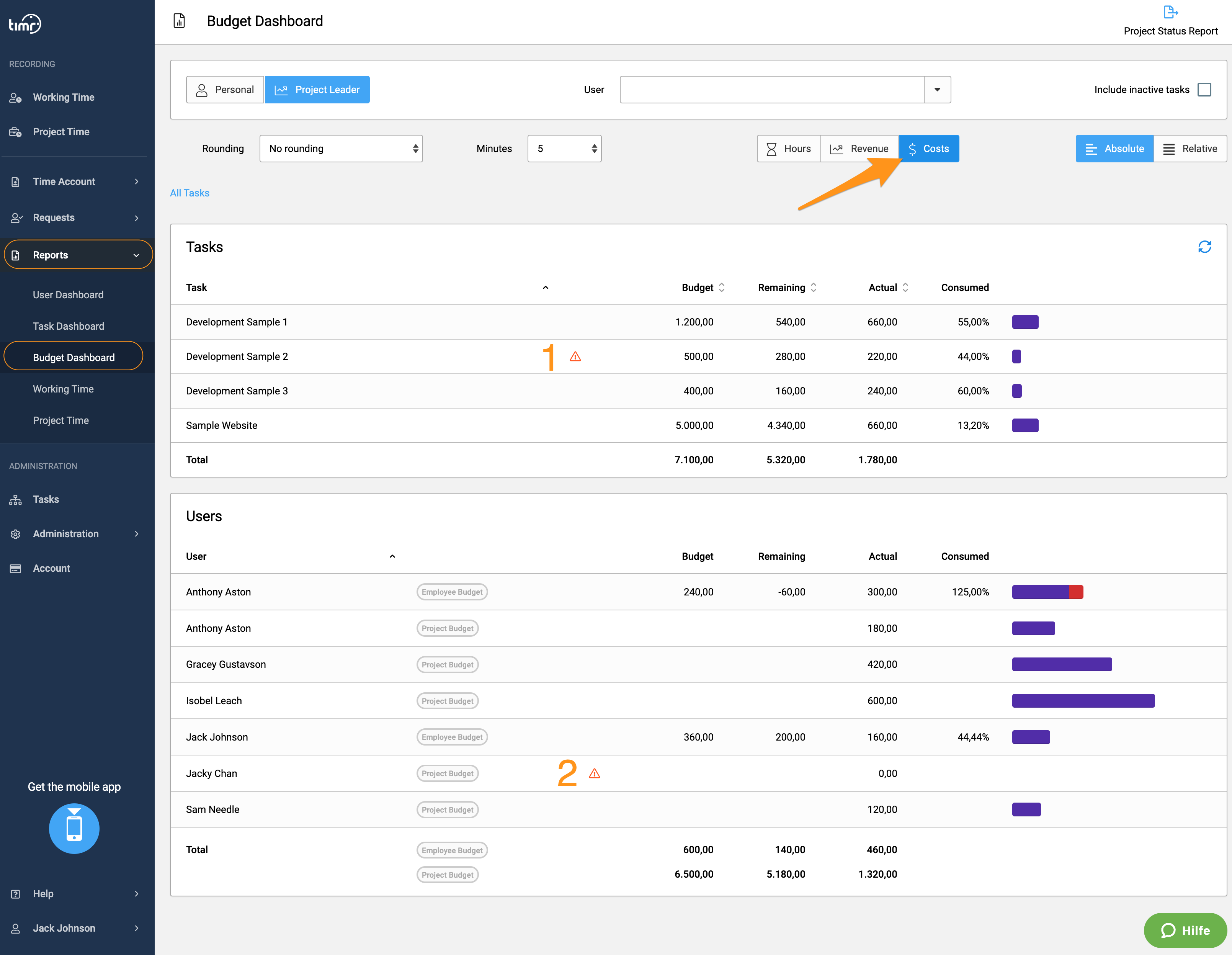Show values as Revenue
The height and width of the screenshot is (955, 1232).
859,148
